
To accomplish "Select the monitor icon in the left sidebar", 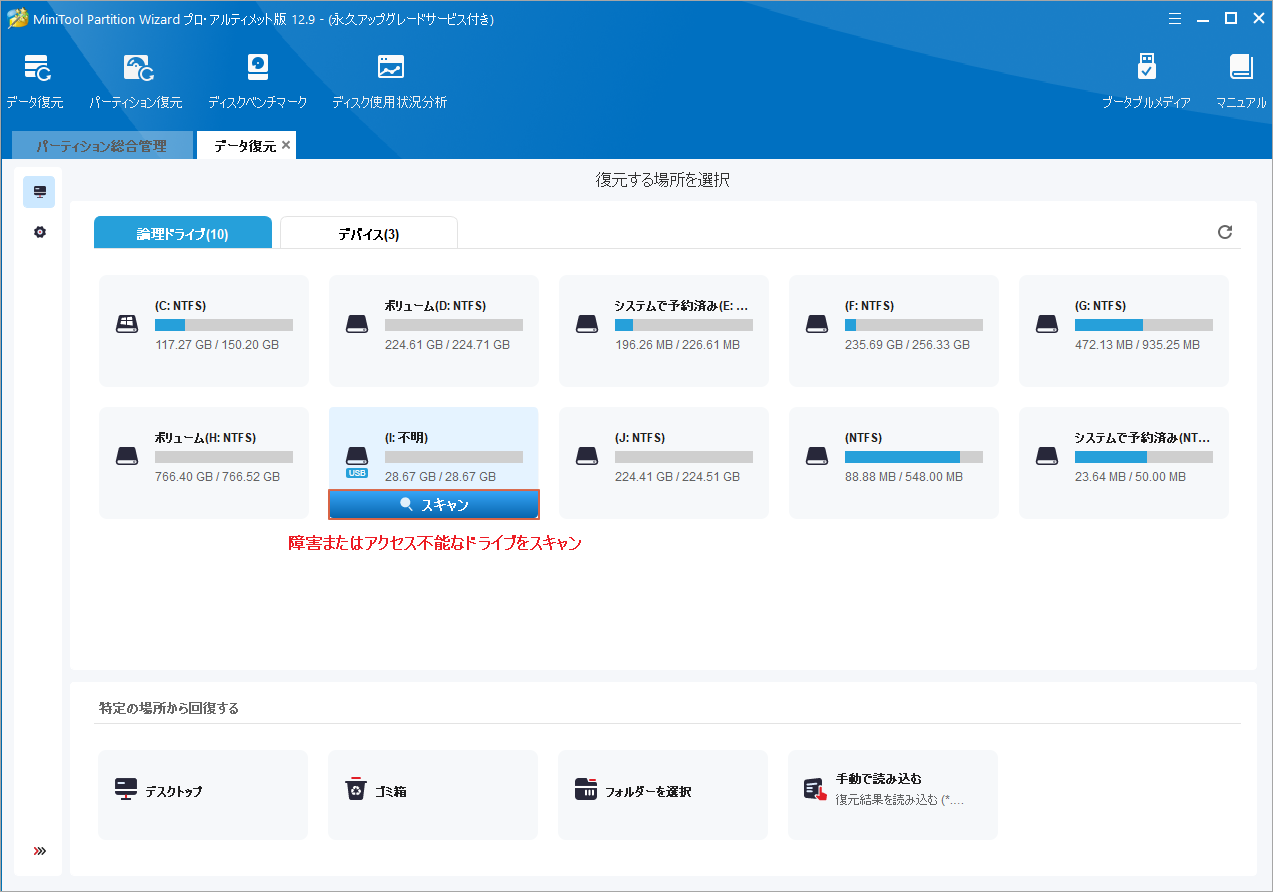I will pos(39,191).
